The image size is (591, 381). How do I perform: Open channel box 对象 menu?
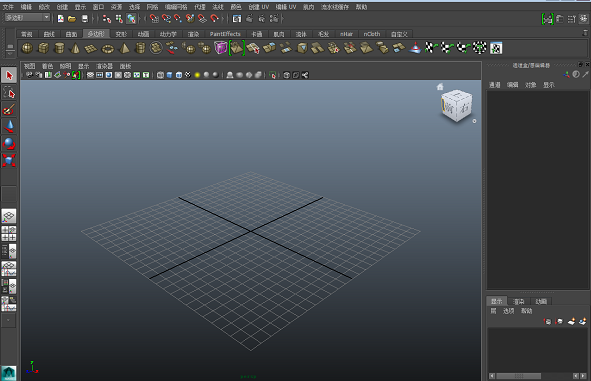point(531,85)
